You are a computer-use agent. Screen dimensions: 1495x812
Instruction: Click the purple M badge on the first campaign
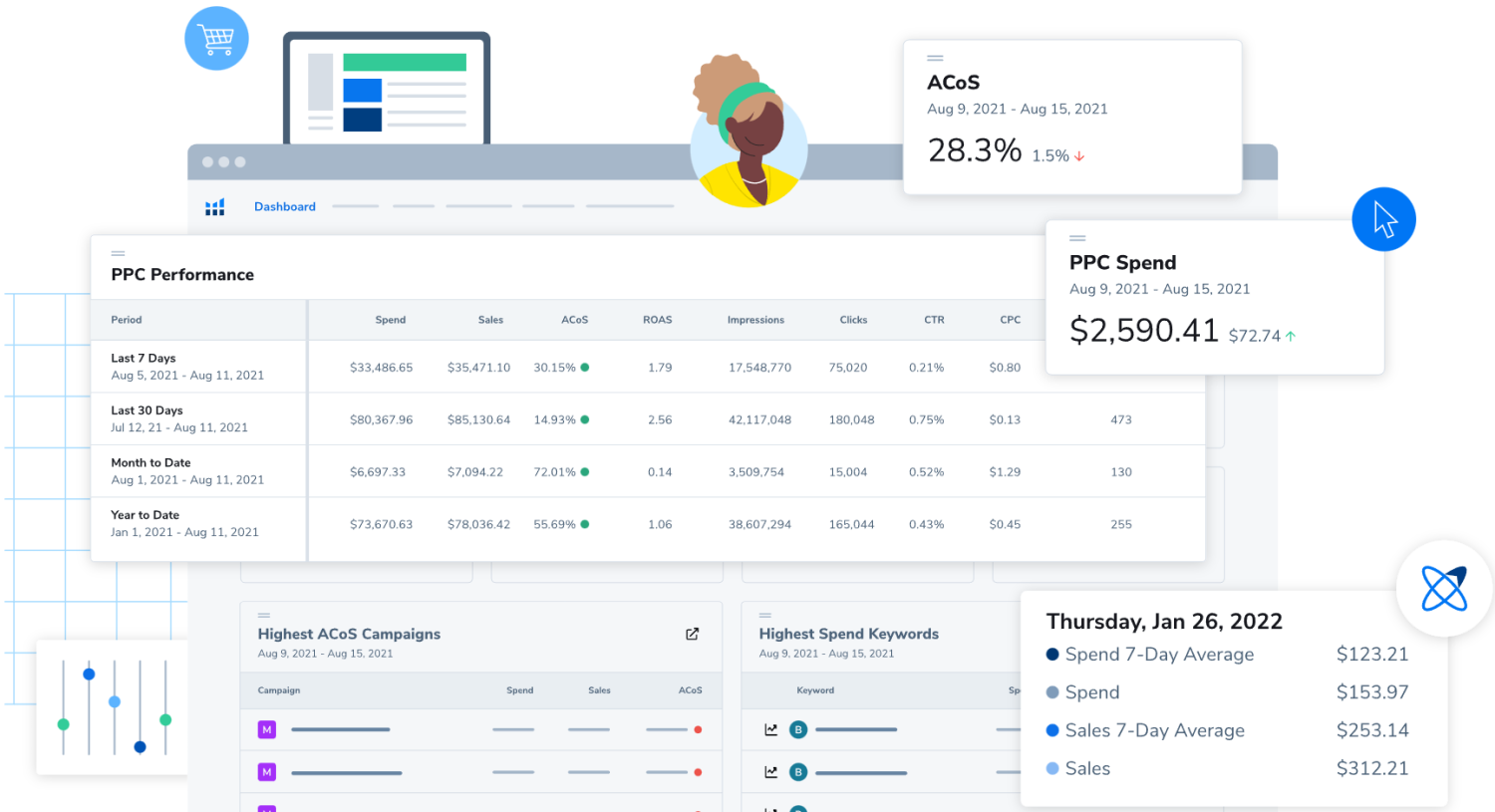pyautogui.click(x=266, y=729)
